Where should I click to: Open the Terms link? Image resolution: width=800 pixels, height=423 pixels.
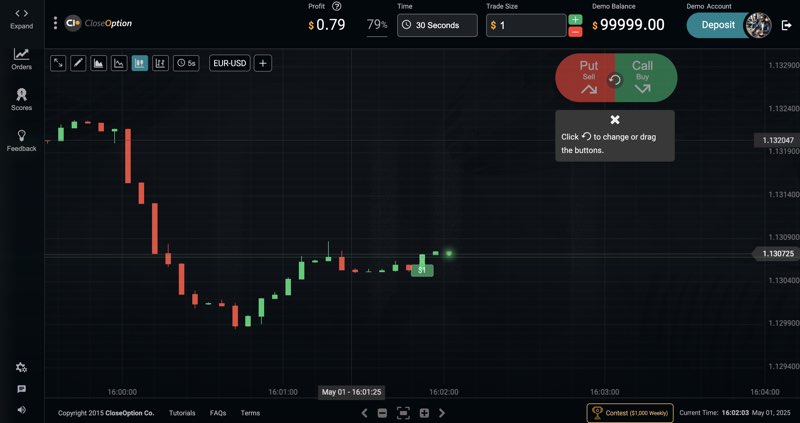coord(250,413)
